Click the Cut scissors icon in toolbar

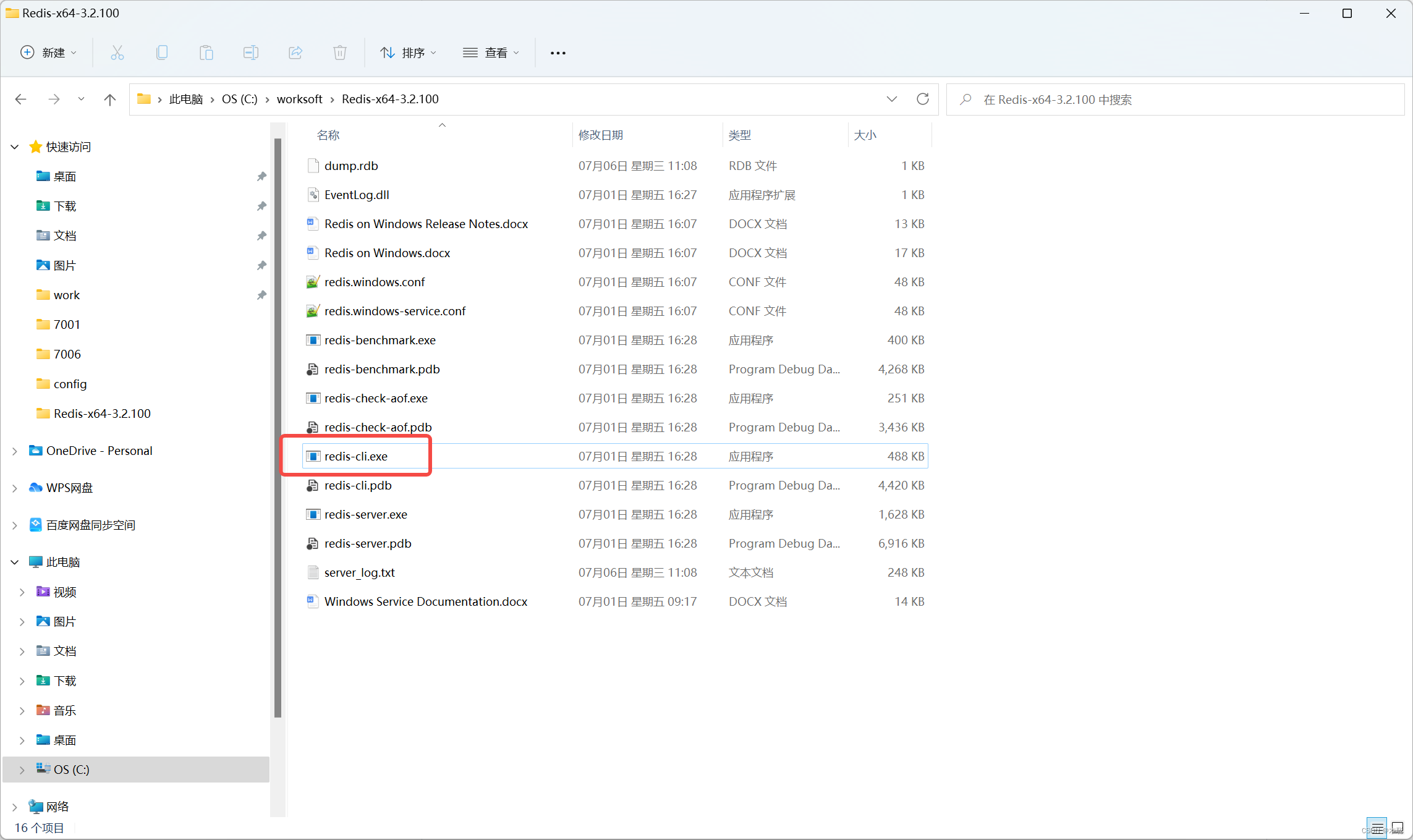pyautogui.click(x=117, y=53)
